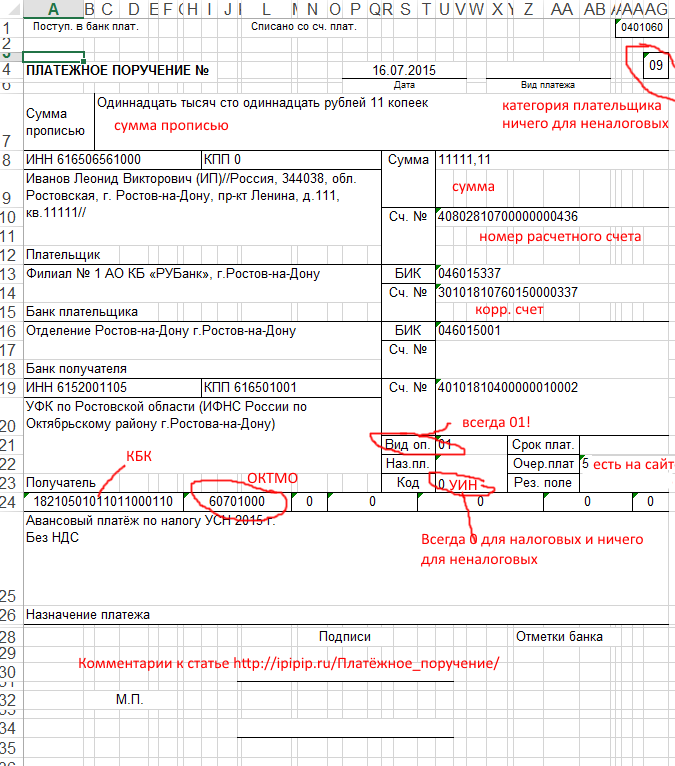Click payer bank БИК 046015337 cell
The image size is (675, 766).
pos(552,274)
